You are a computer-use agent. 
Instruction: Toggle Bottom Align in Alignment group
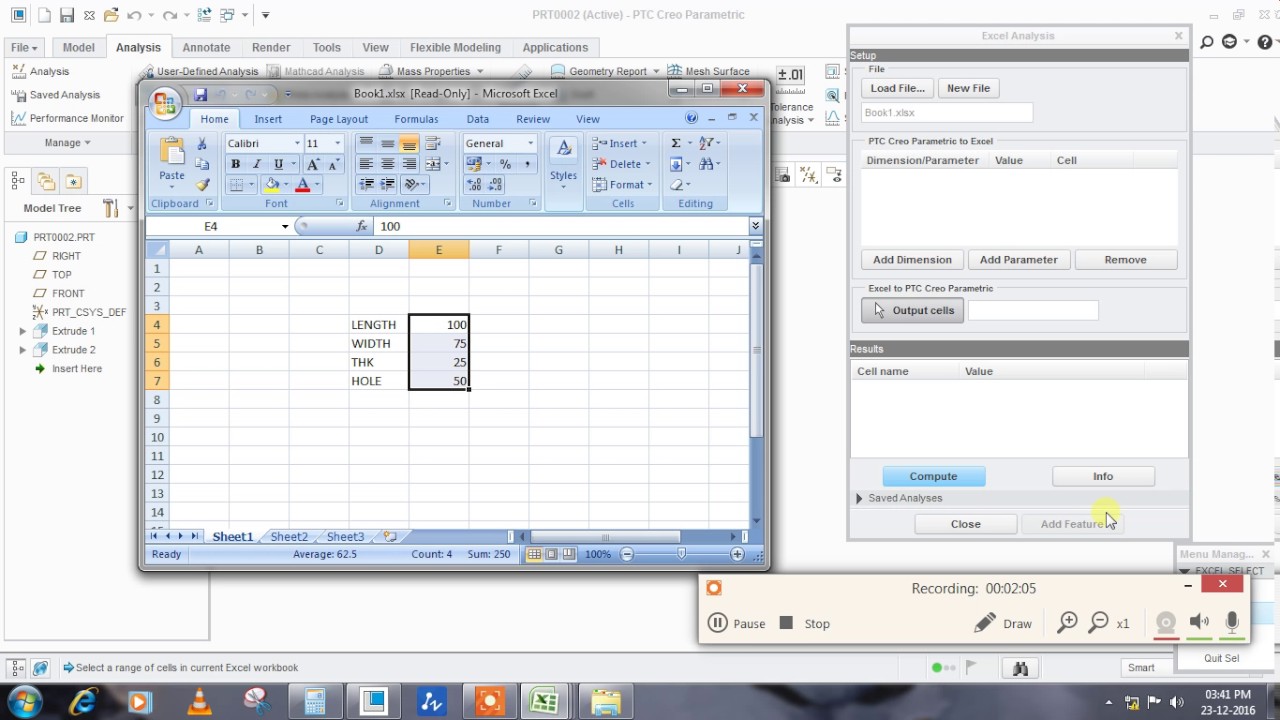408,144
